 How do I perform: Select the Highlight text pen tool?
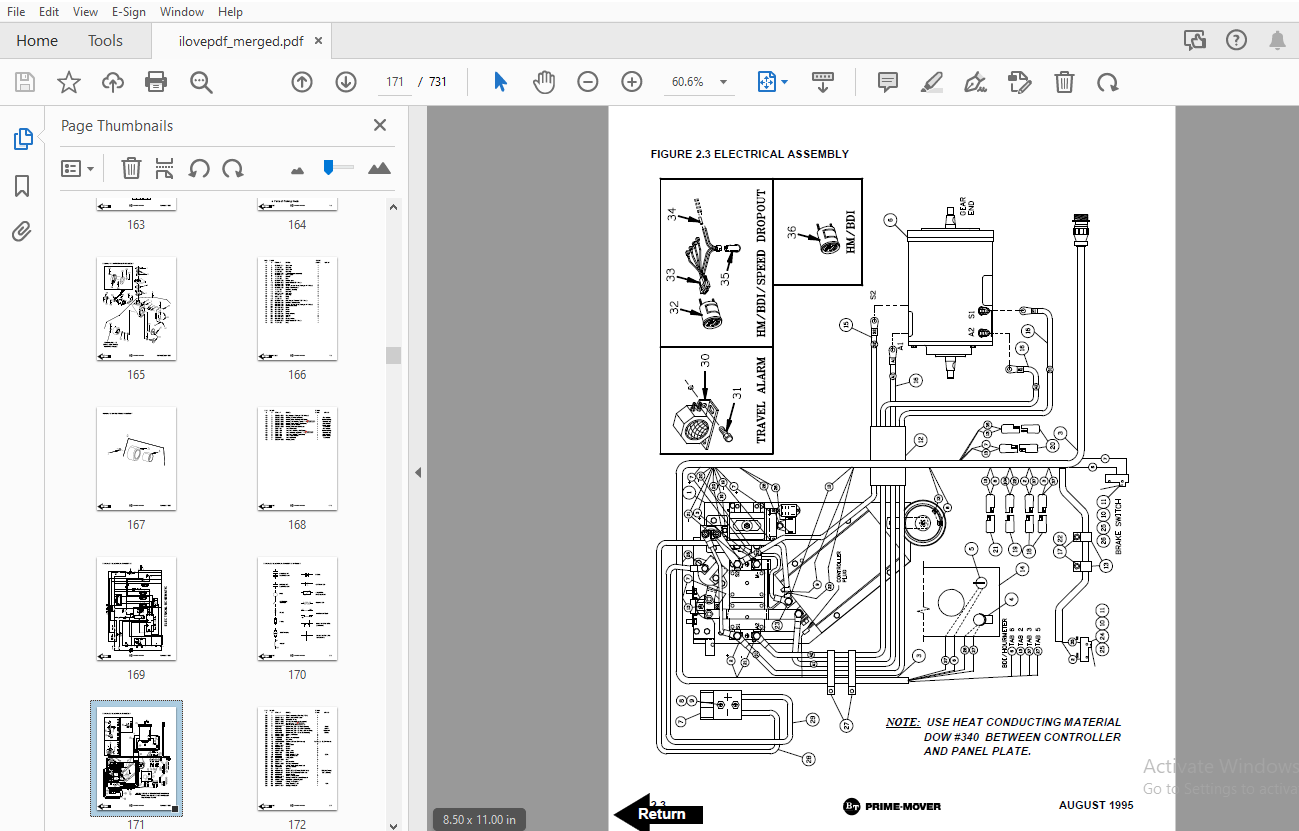pyautogui.click(x=932, y=82)
